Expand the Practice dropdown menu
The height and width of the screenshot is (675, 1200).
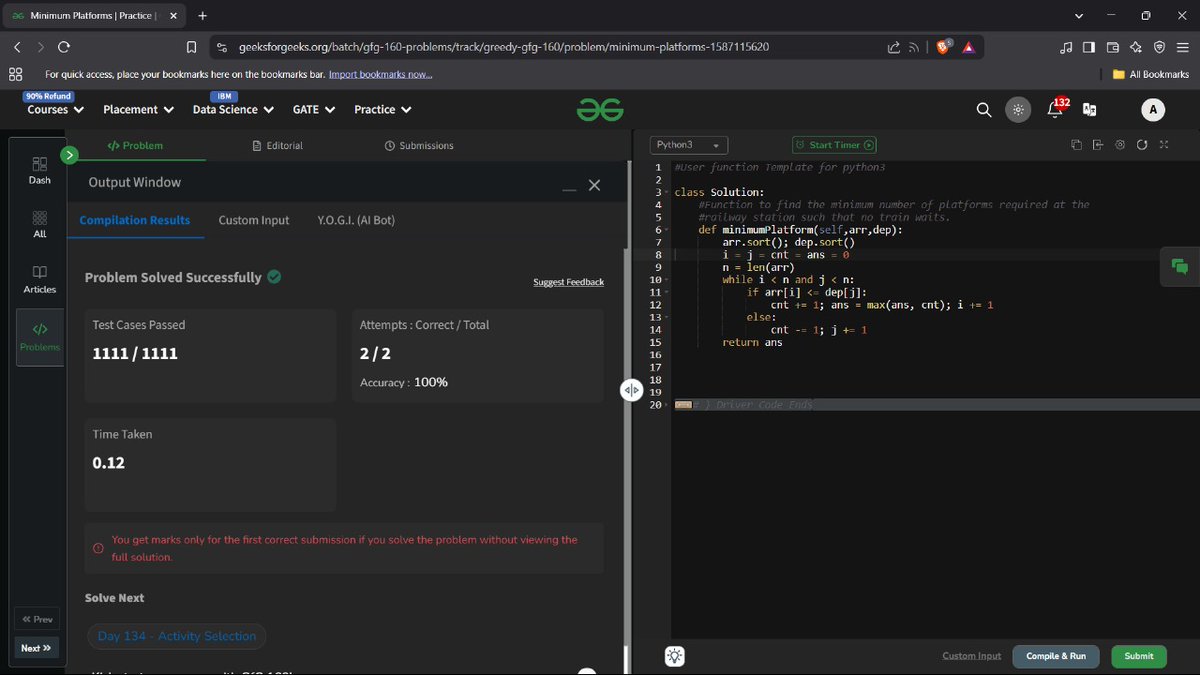click(383, 110)
